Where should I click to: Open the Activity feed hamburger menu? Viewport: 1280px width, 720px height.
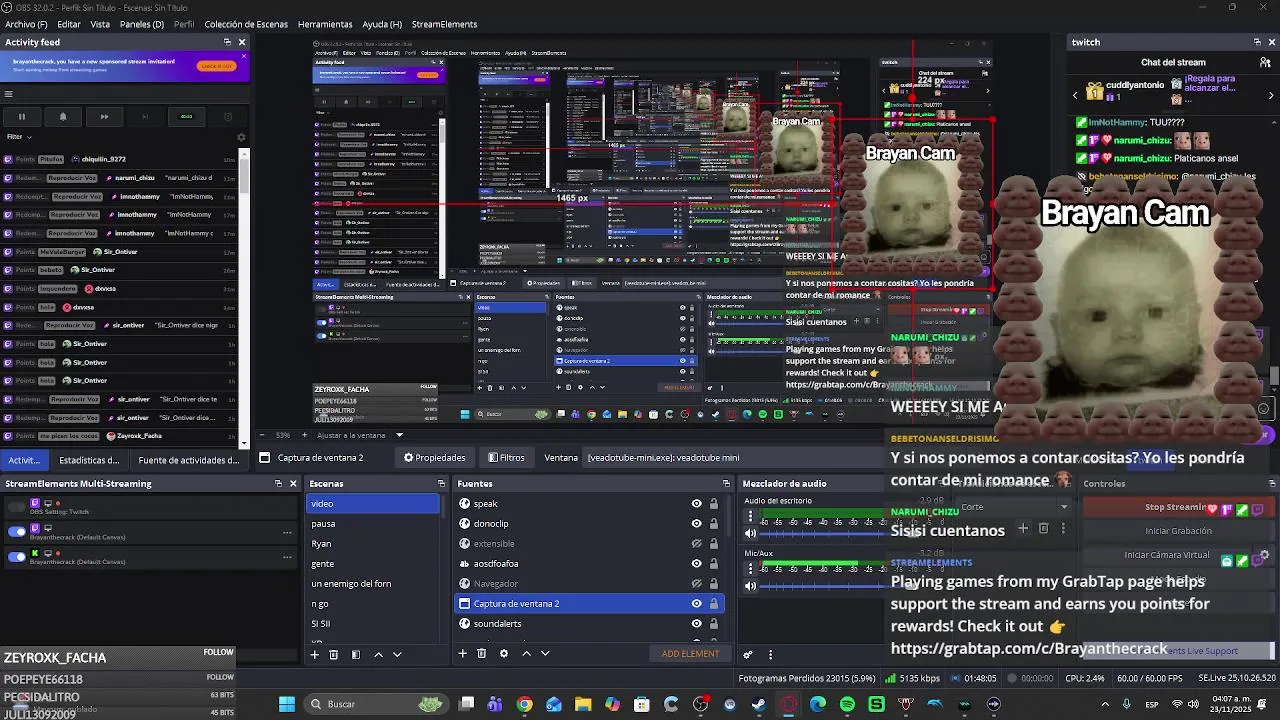point(8,94)
